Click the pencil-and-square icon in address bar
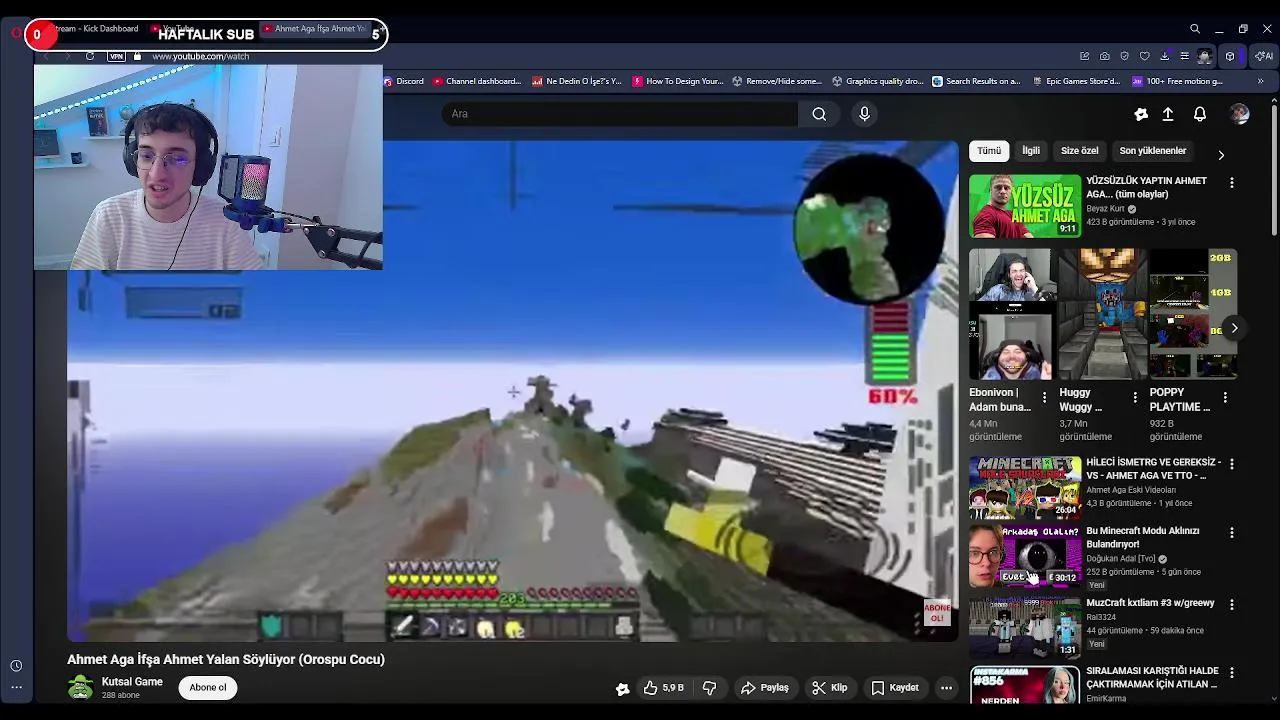This screenshot has height=720, width=1280. click(x=1084, y=56)
